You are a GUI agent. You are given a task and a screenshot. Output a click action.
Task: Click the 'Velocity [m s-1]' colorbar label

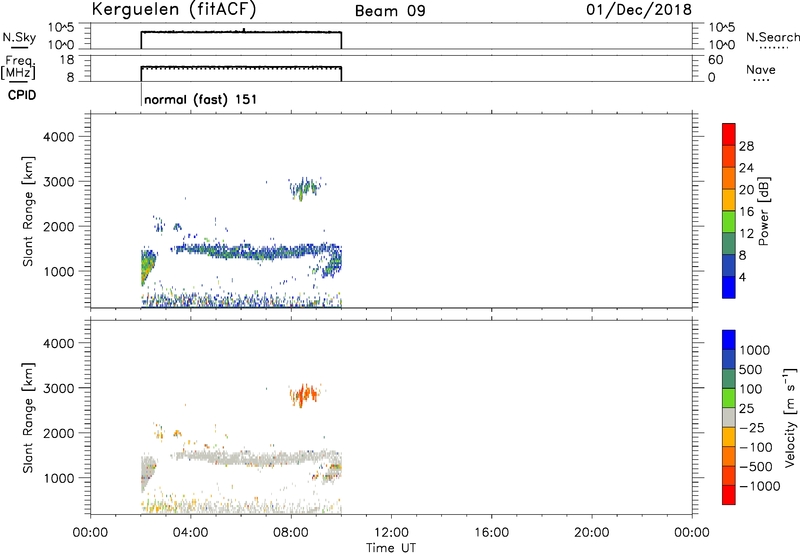coord(790,417)
